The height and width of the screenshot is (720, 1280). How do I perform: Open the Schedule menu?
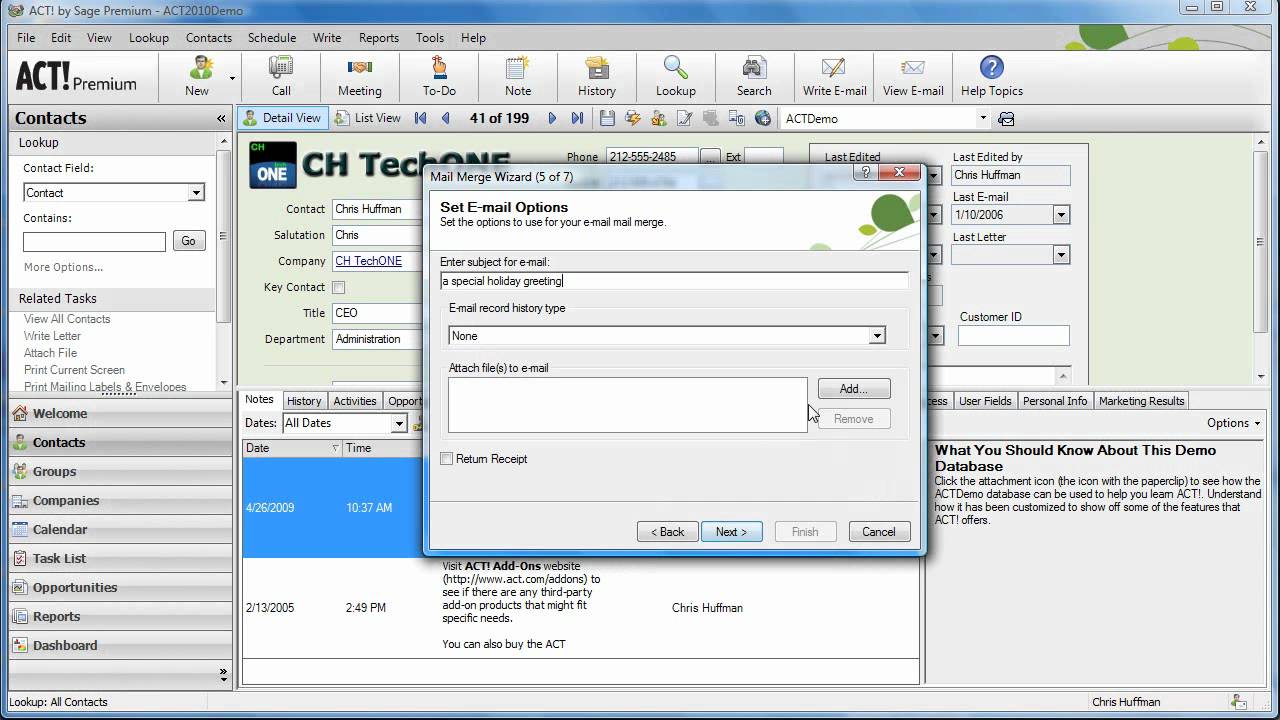(x=272, y=38)
